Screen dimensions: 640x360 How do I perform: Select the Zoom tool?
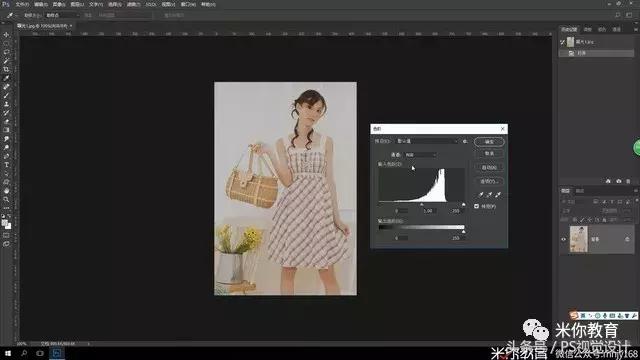click(x=6, y=200)
